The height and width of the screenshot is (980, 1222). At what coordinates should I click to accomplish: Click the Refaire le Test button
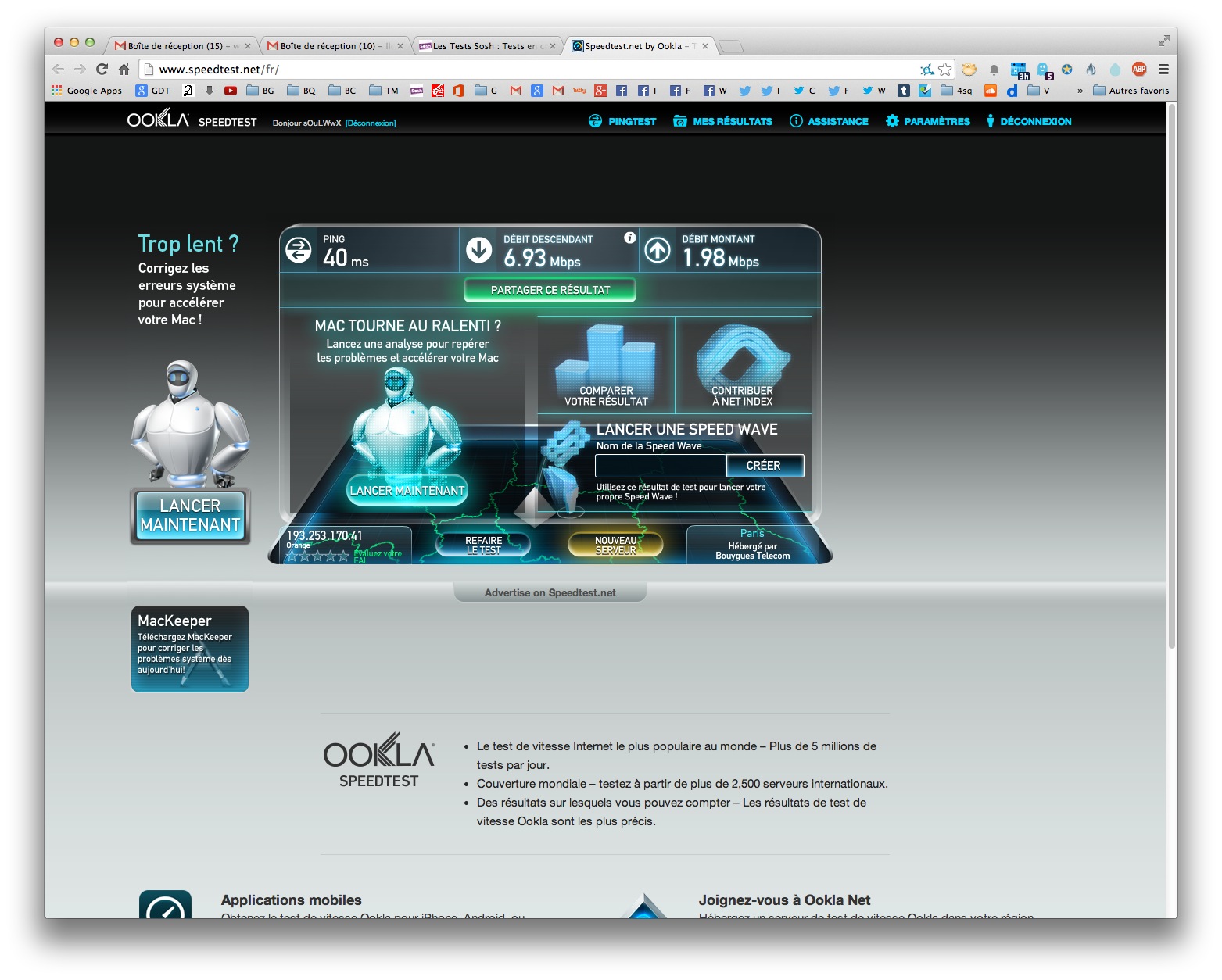483,545
